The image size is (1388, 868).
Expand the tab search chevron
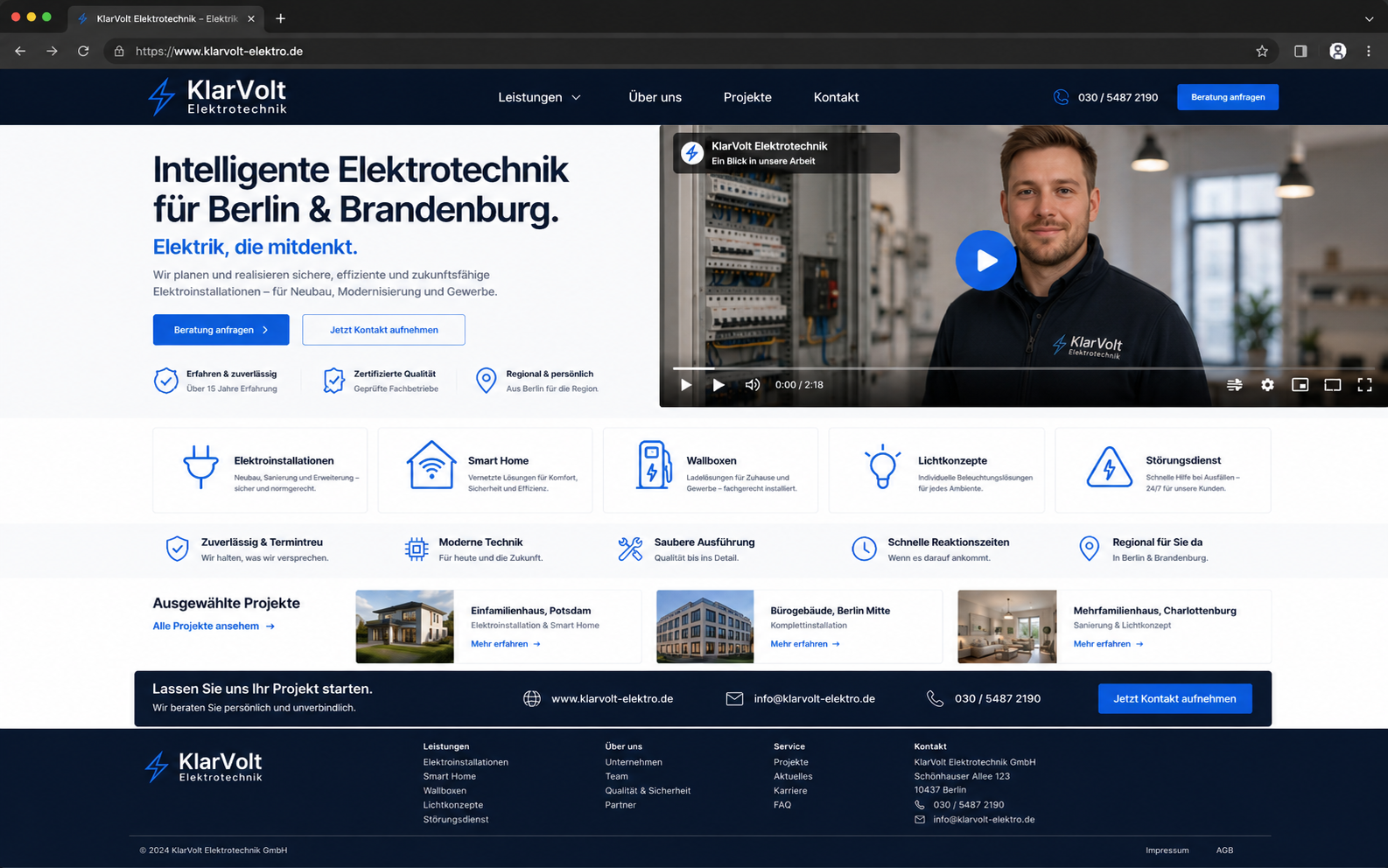point(1369,18)
